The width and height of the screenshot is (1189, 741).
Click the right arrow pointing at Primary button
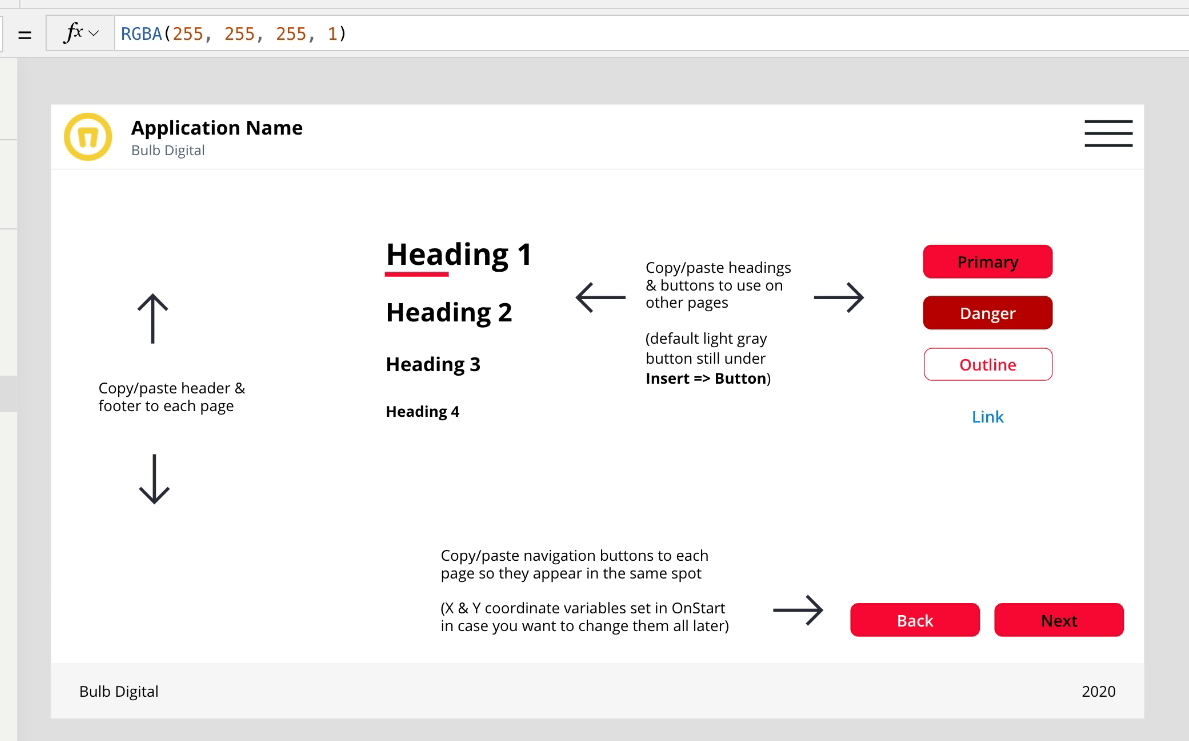tap(839, 297)
